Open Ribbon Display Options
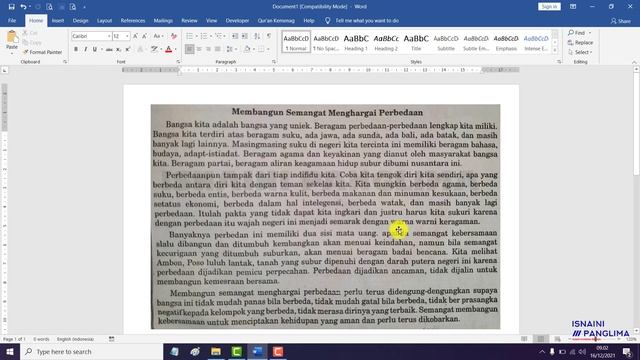 pyautogui.click(x=573, y=7)
